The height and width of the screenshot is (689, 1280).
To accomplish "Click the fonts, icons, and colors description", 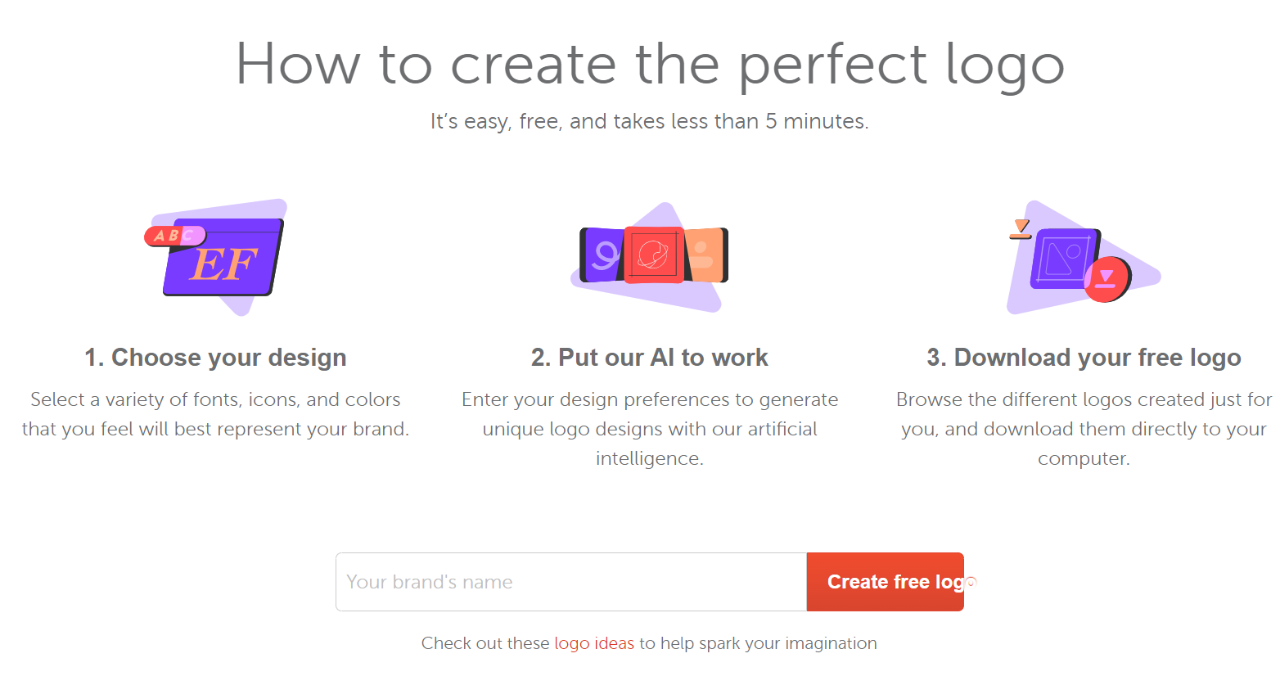I will [x=215, y=414].
